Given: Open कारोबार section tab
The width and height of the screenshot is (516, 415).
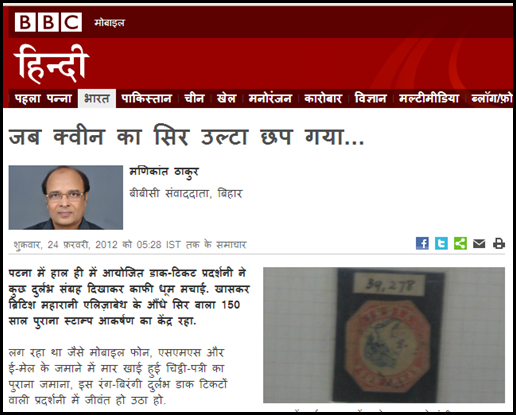Looking at the screenshot, I should [x=323, y=99].
